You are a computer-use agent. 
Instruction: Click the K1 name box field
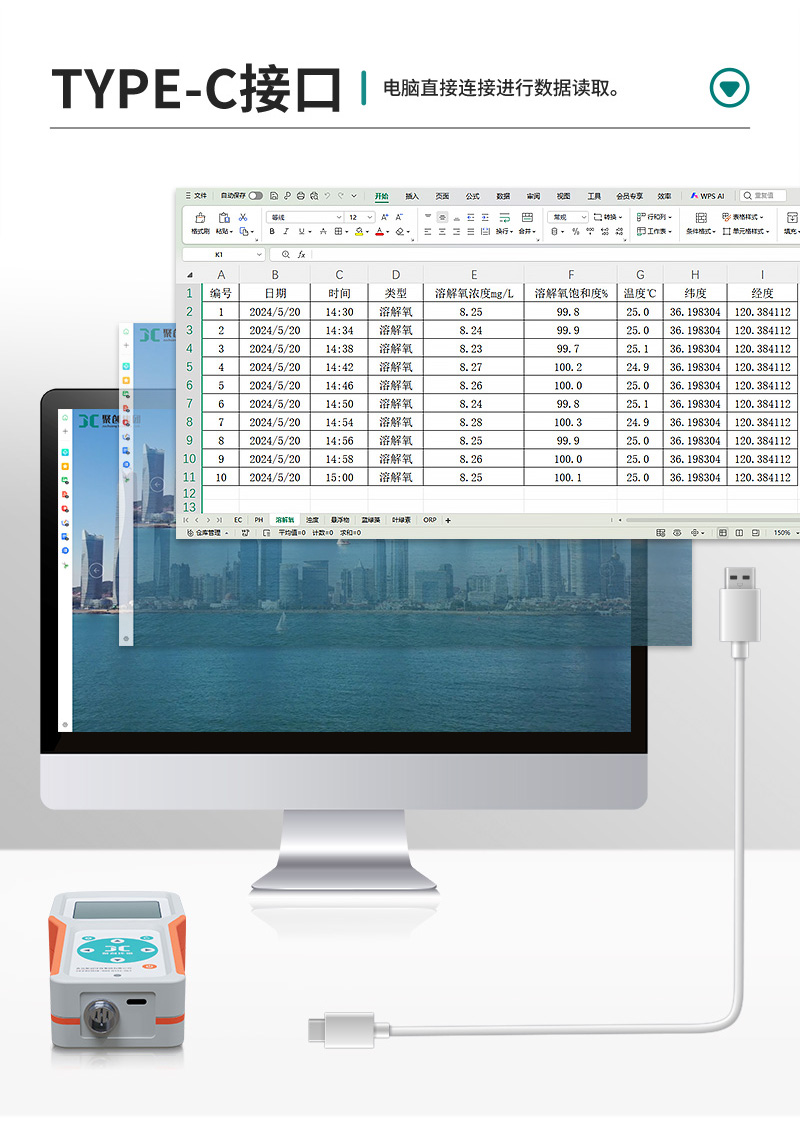click(x=220, y=255)
